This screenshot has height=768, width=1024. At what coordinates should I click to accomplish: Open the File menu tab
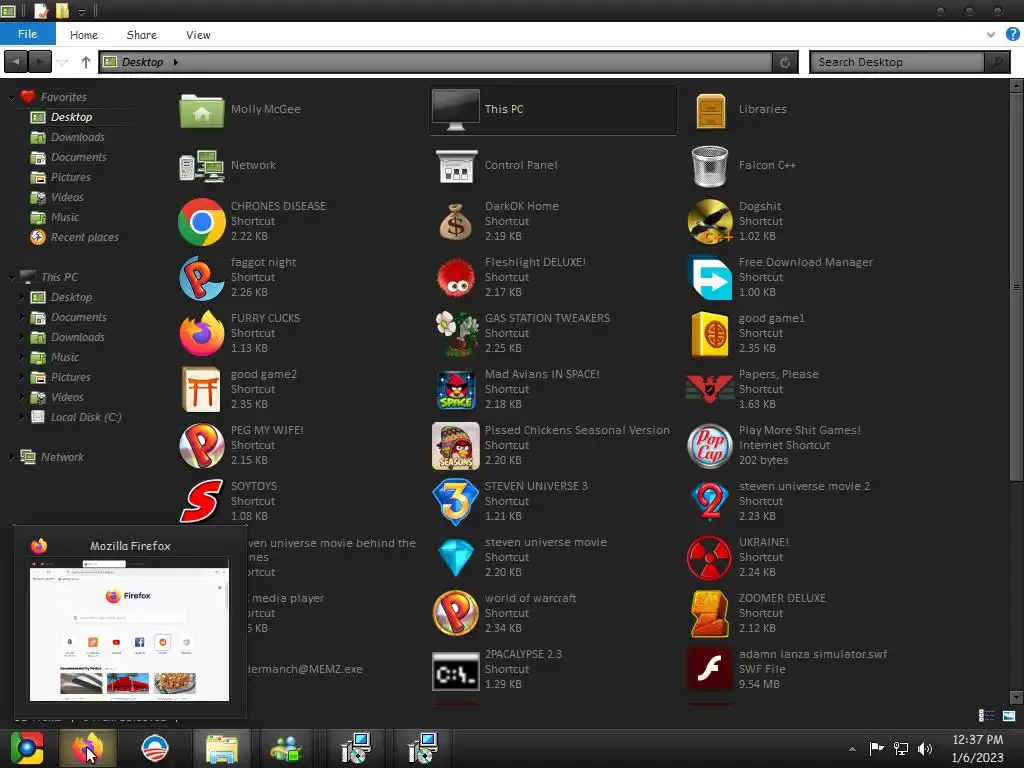[27, 34]
